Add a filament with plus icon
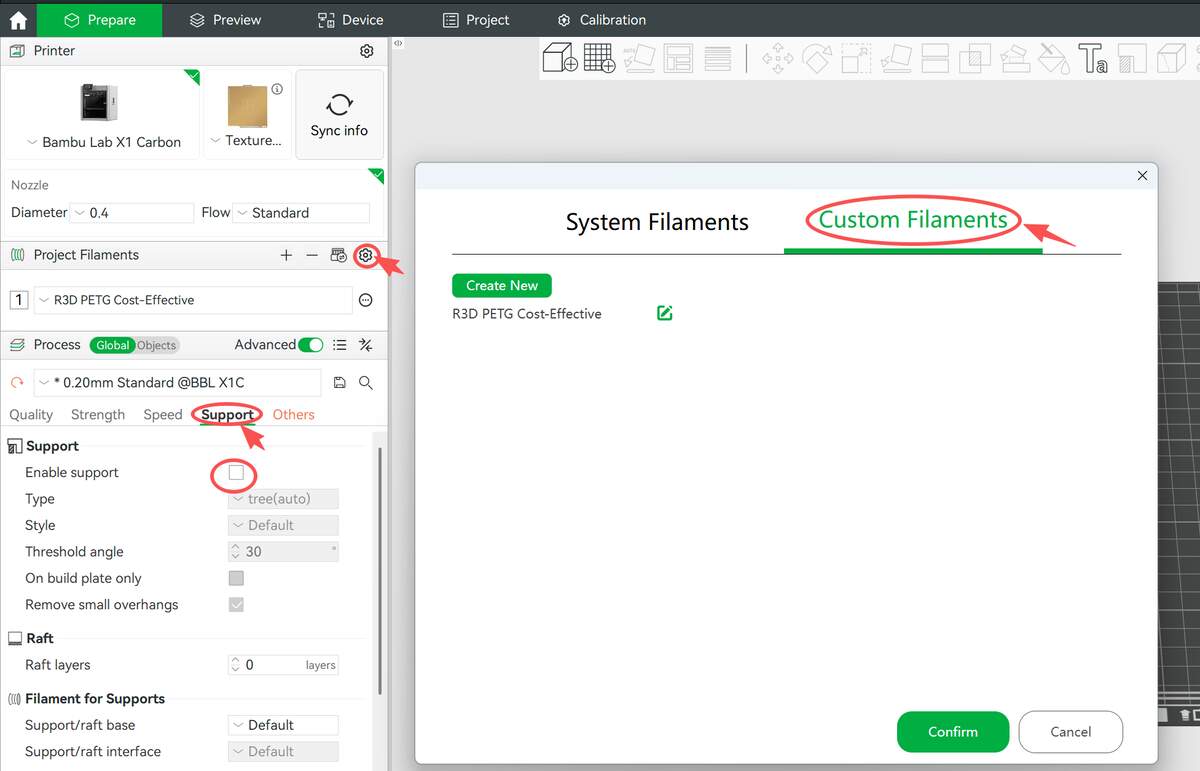The height and width of the screenshot is (771, 1200). tap(286, 255)
